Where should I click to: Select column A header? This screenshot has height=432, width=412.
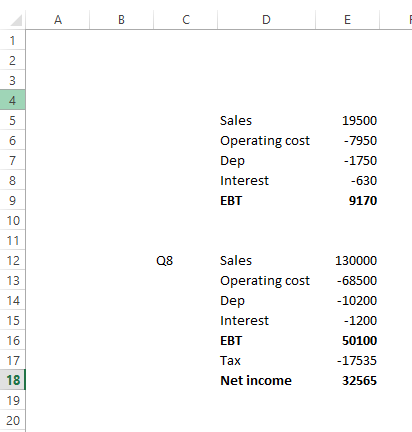(x=58, y=20)
